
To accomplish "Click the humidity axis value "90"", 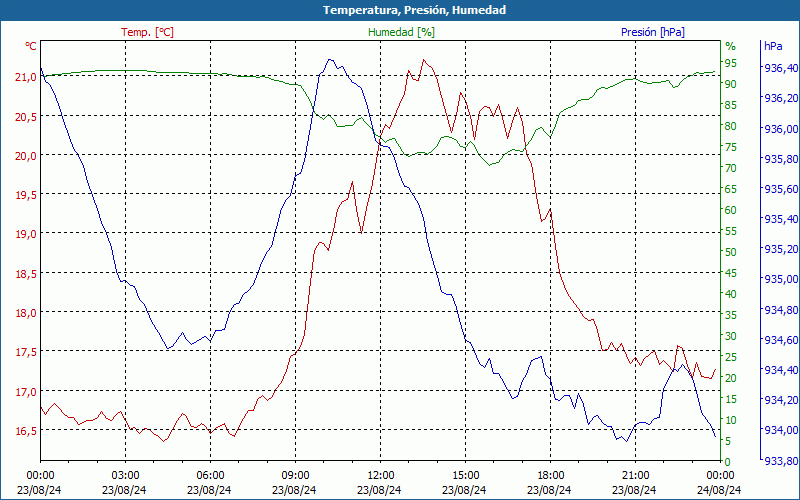I will 731,84.
